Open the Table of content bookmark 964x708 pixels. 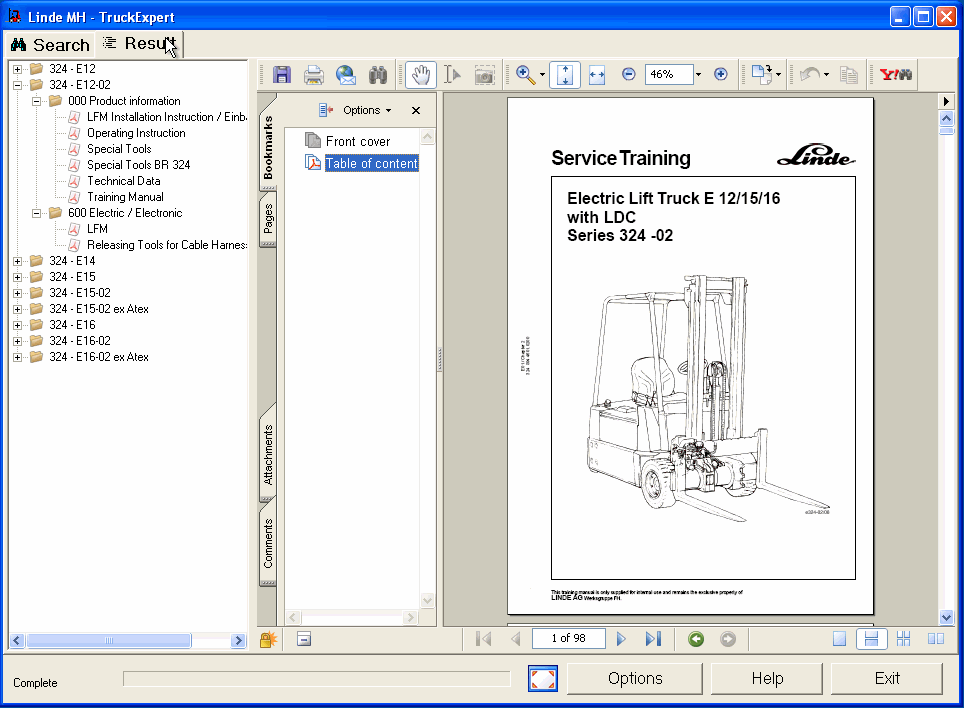[x=371, y=163]
